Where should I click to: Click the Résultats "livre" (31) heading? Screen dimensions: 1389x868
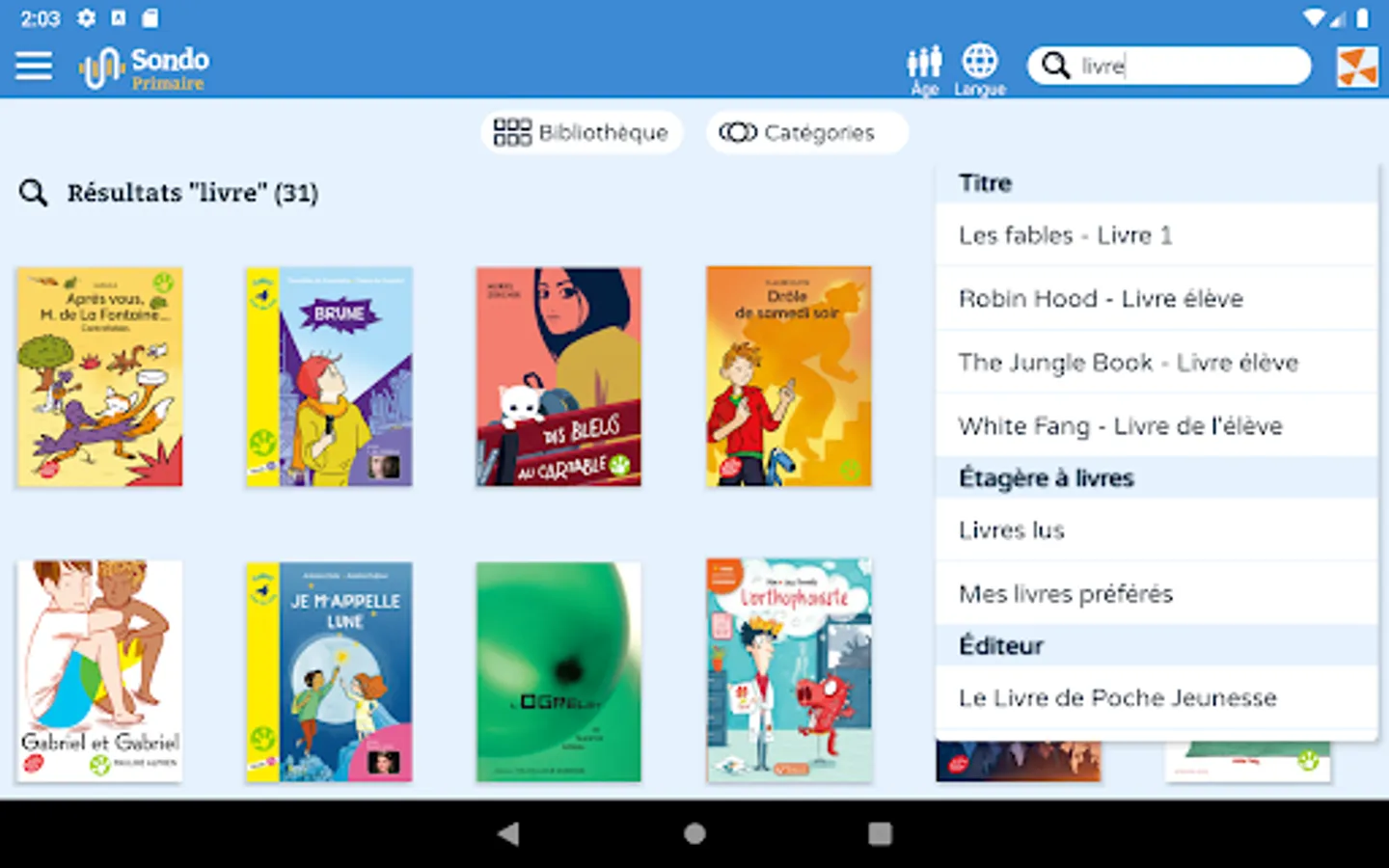(193, 193)
